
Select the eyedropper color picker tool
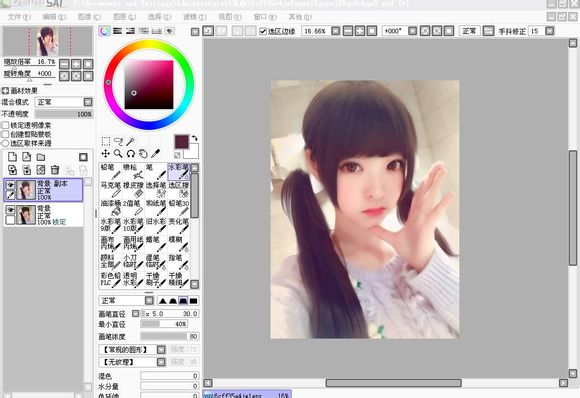(x=156, y=154)
